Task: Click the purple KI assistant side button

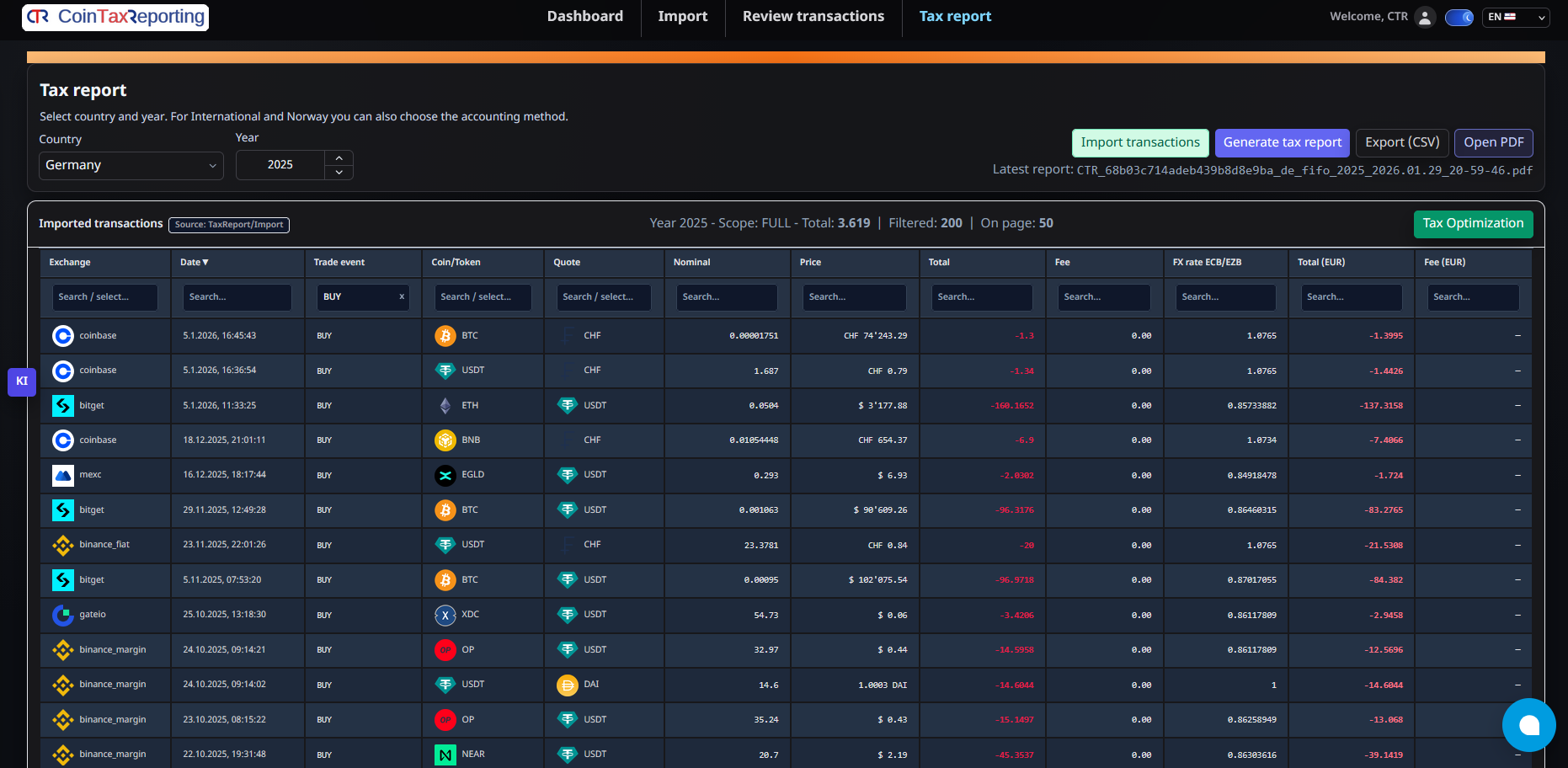Action: [22, 381]
